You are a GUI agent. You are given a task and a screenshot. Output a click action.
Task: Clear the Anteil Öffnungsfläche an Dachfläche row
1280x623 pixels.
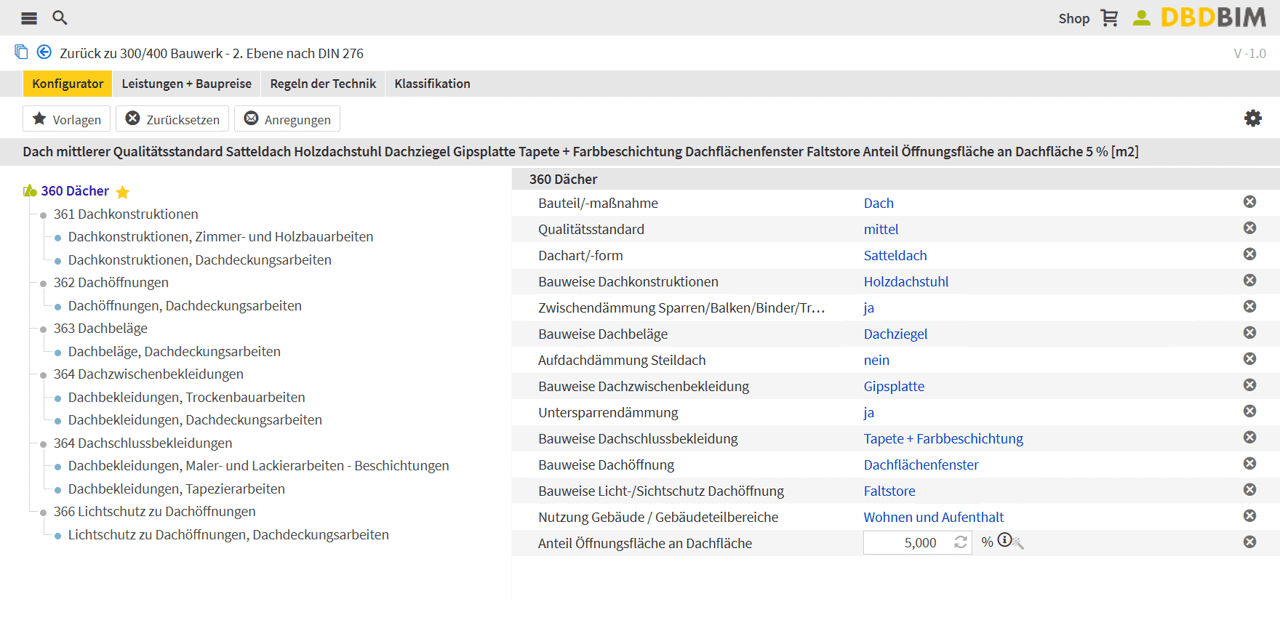[1250, 542]
